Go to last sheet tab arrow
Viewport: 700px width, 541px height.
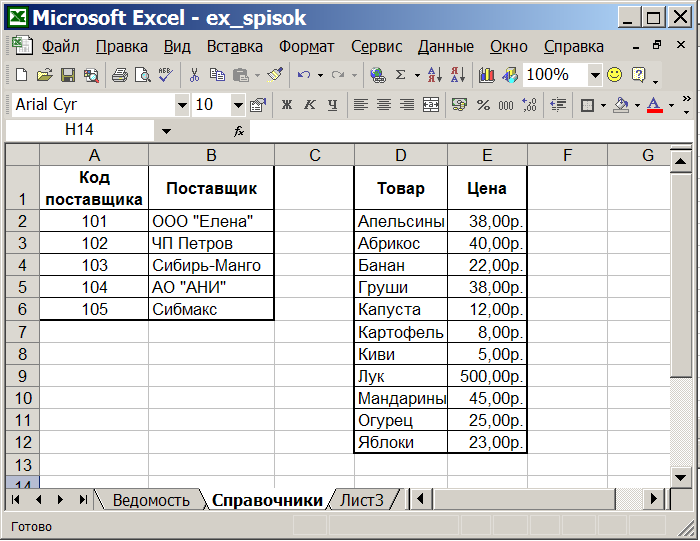point(83,499)
